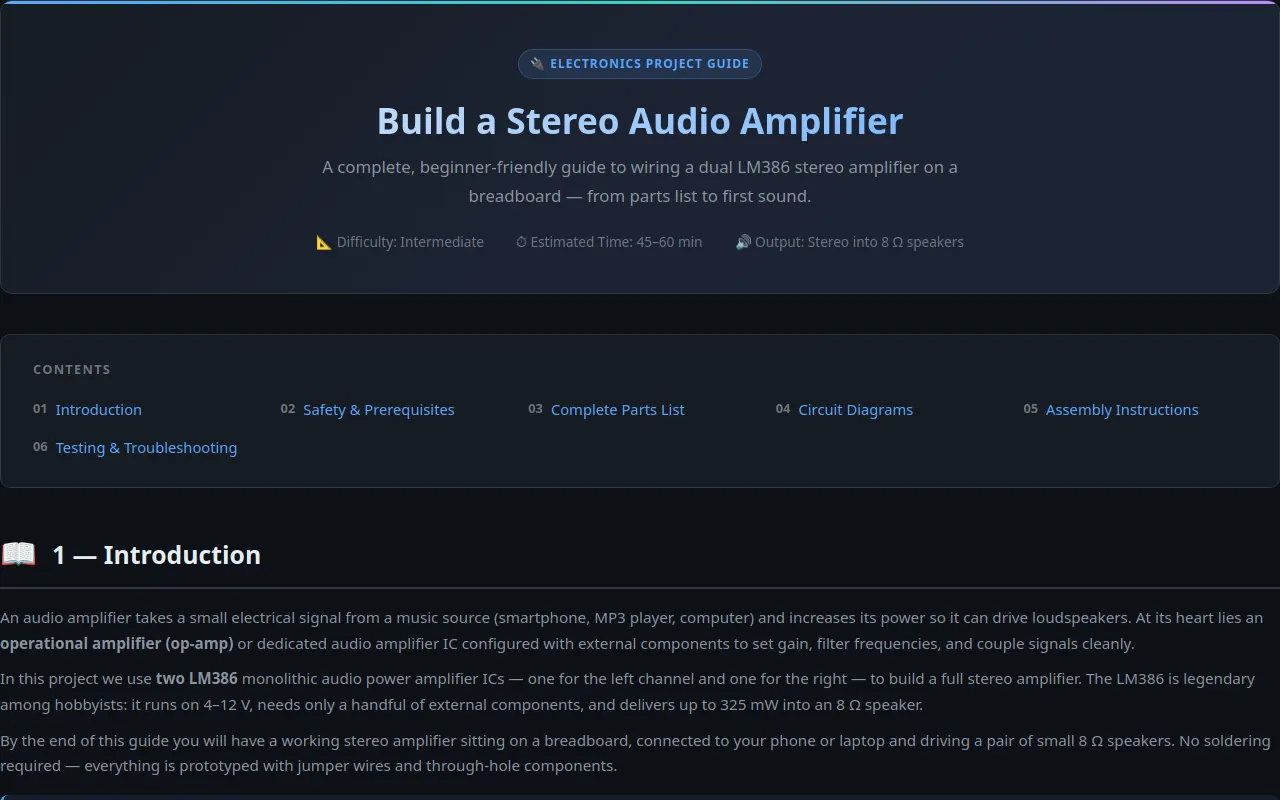Click the ruler icon beside Difficulty
Viewport: 1280px width, 800px height.
[324, 242]
